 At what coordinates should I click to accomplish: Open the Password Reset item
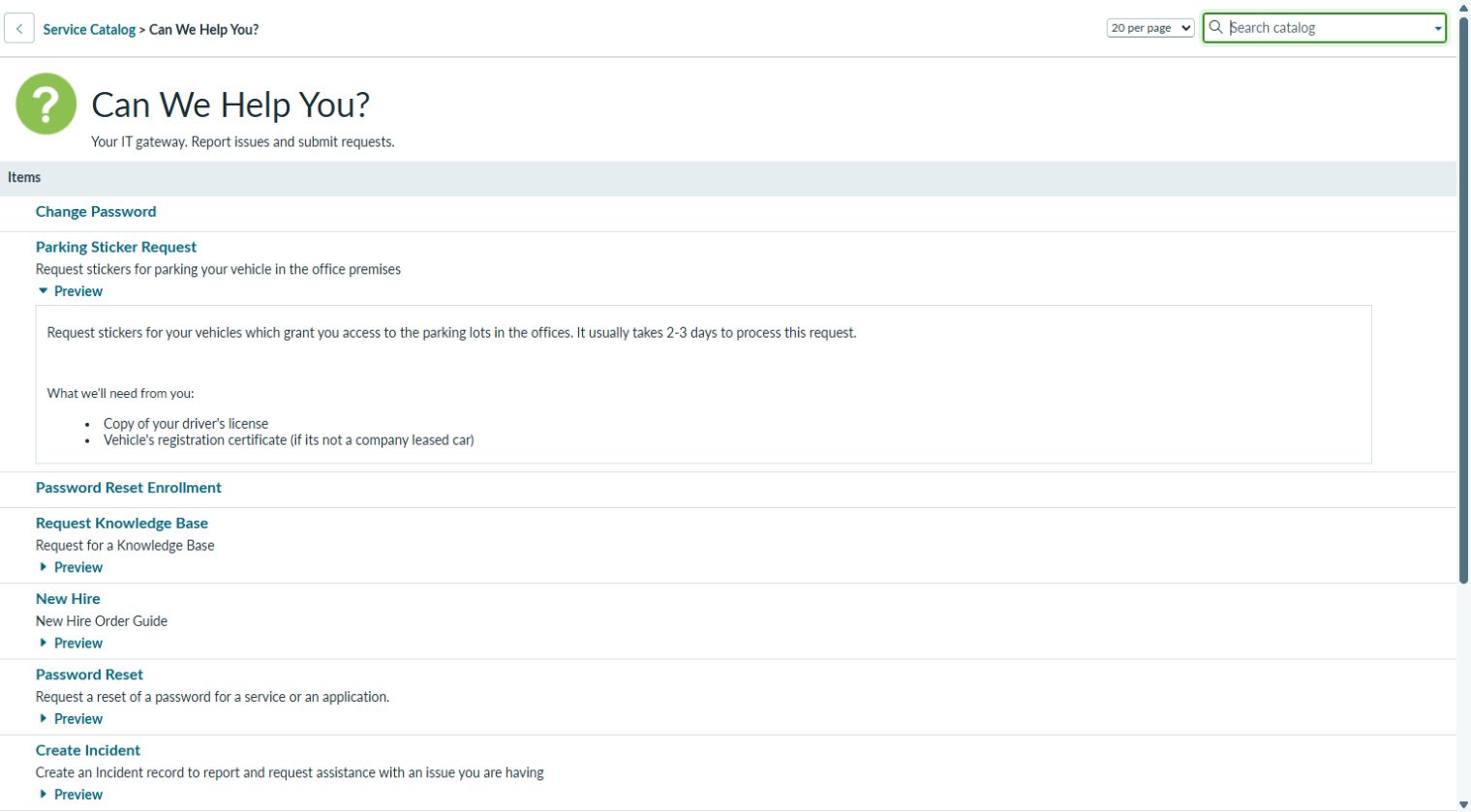coord(89,674)
